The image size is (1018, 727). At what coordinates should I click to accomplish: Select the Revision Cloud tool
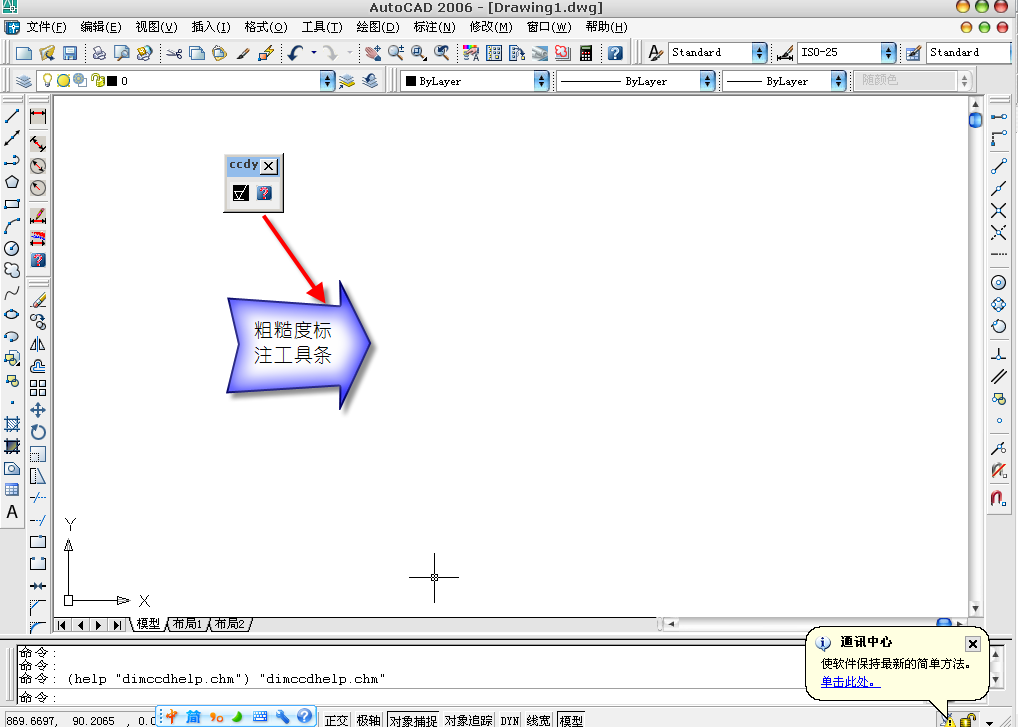[x=12, y=270]
